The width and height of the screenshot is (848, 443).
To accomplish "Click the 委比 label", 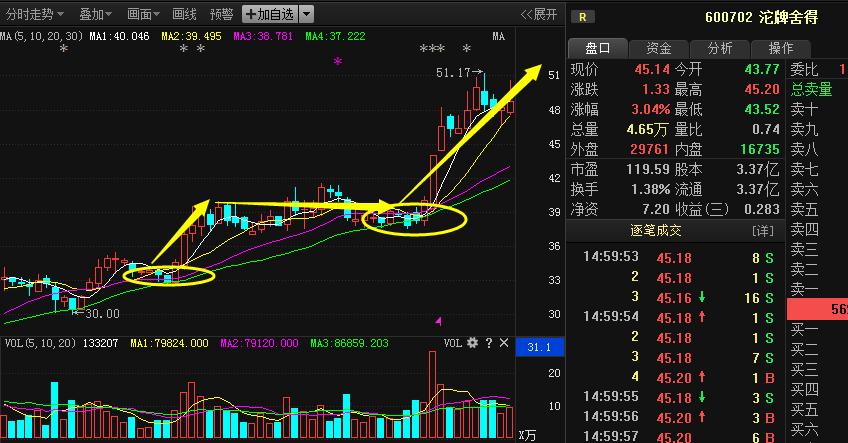I will [x=804, y=69].
